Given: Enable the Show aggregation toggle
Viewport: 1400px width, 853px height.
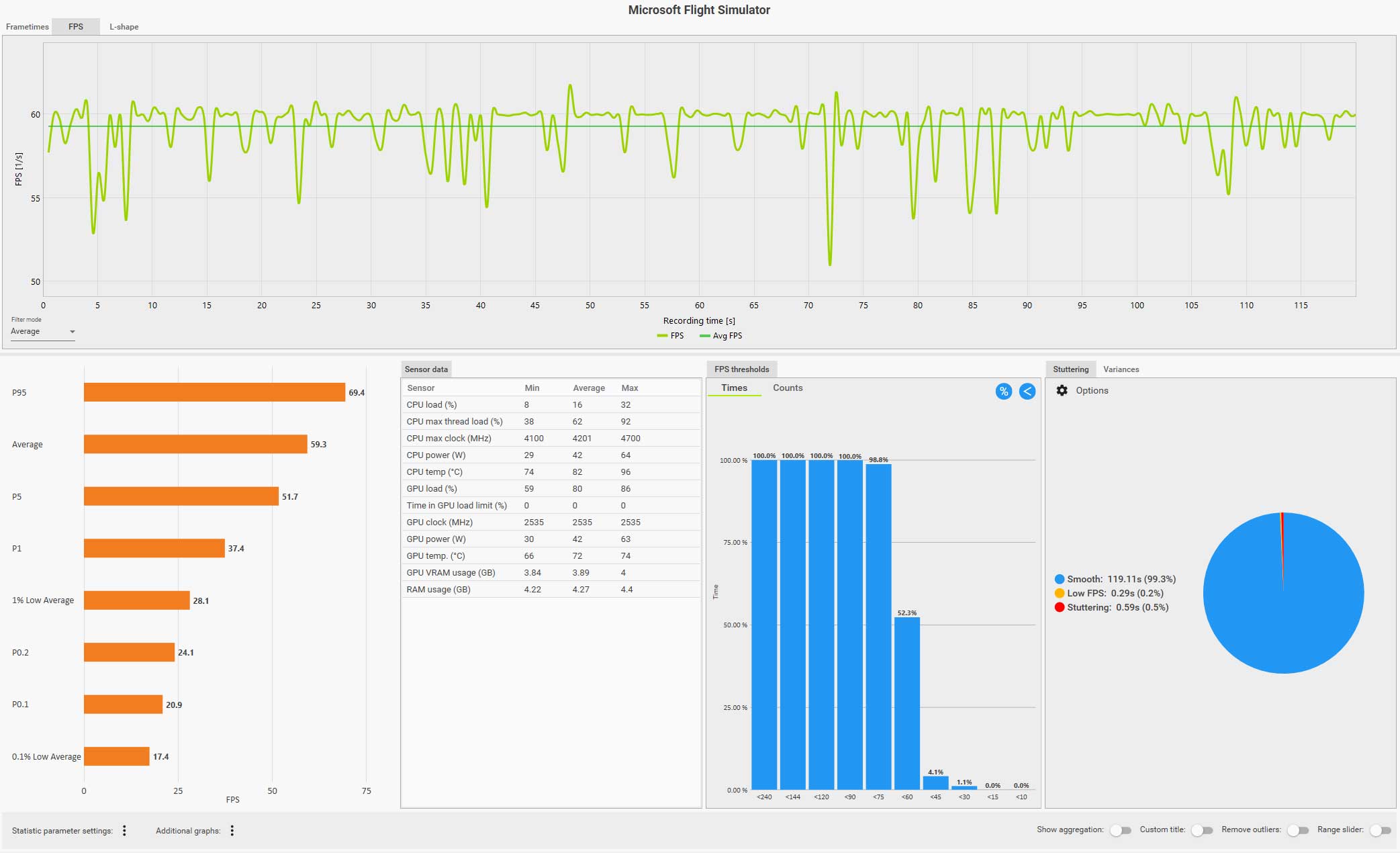Looking at the screenshot, I should coord(1120,830).
